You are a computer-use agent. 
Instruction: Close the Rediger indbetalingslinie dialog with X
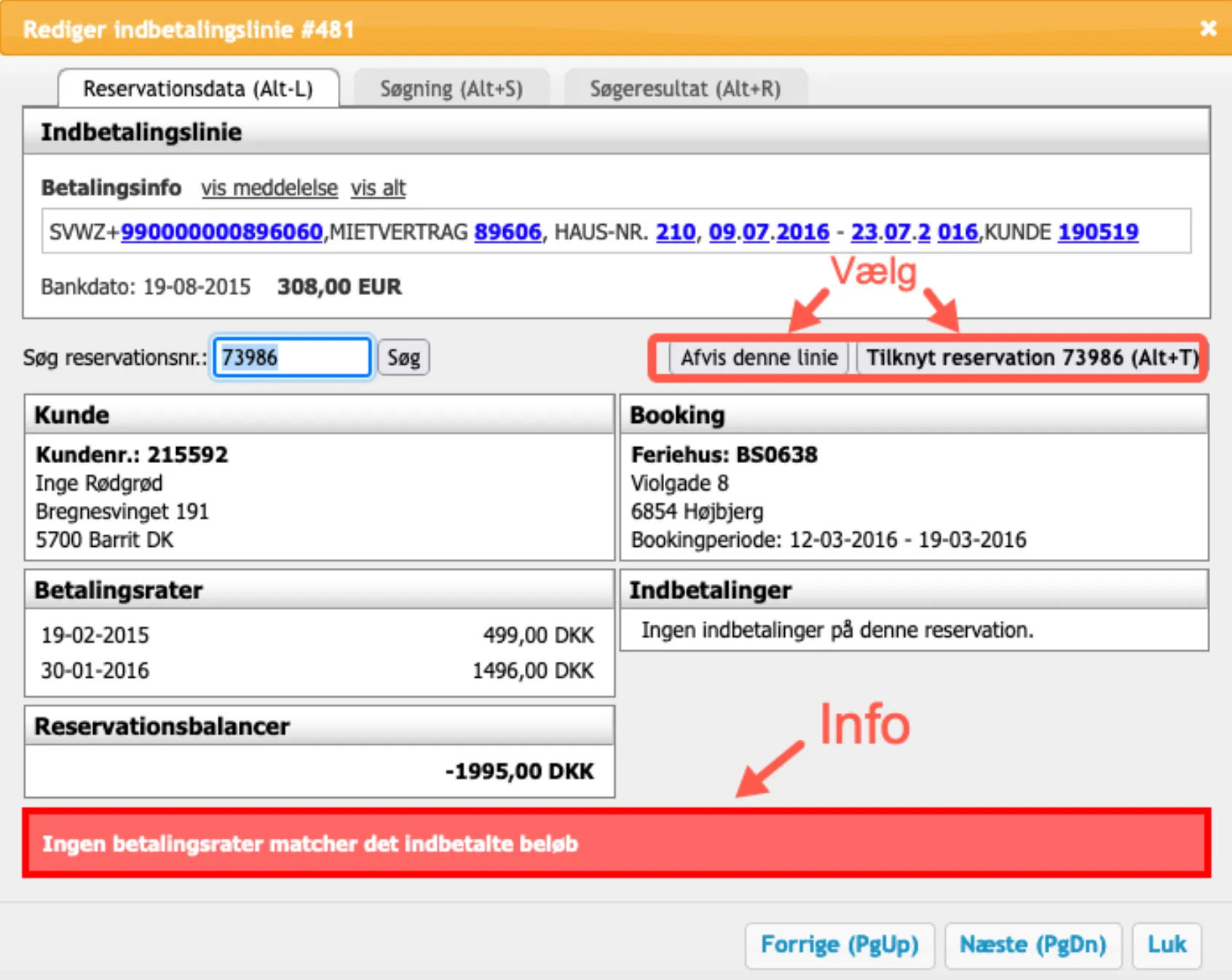pos(1208,28)
